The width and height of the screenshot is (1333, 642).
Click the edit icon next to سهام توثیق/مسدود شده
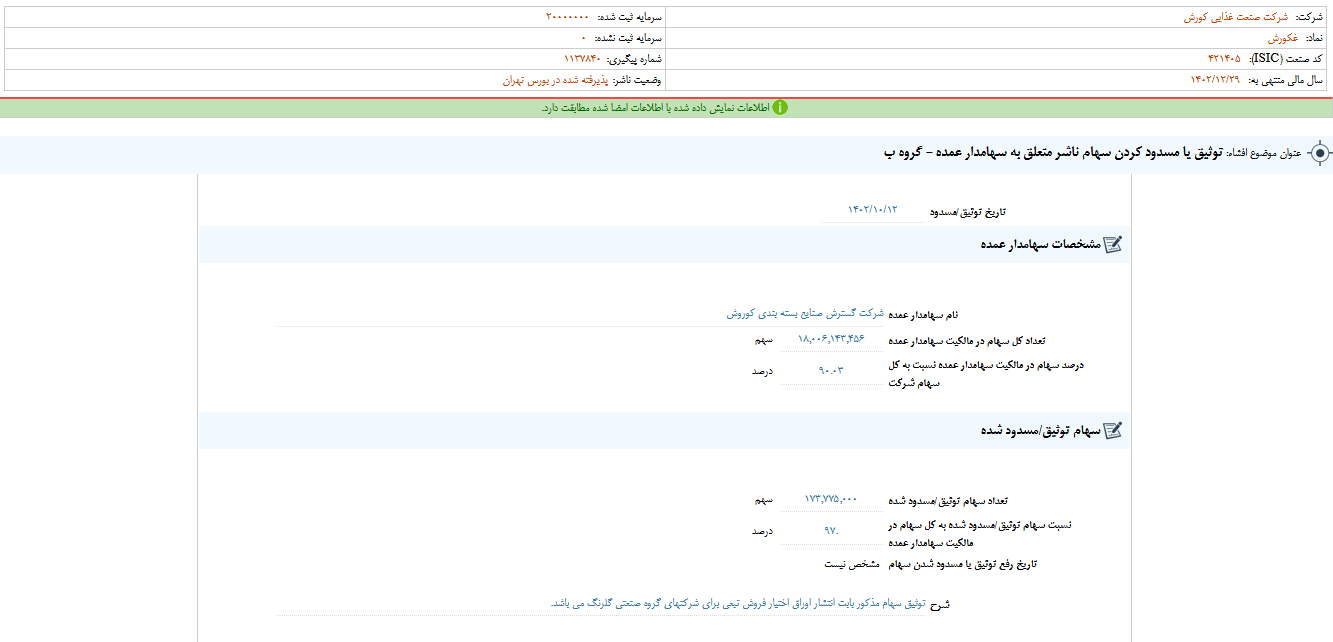point(1113,430)
